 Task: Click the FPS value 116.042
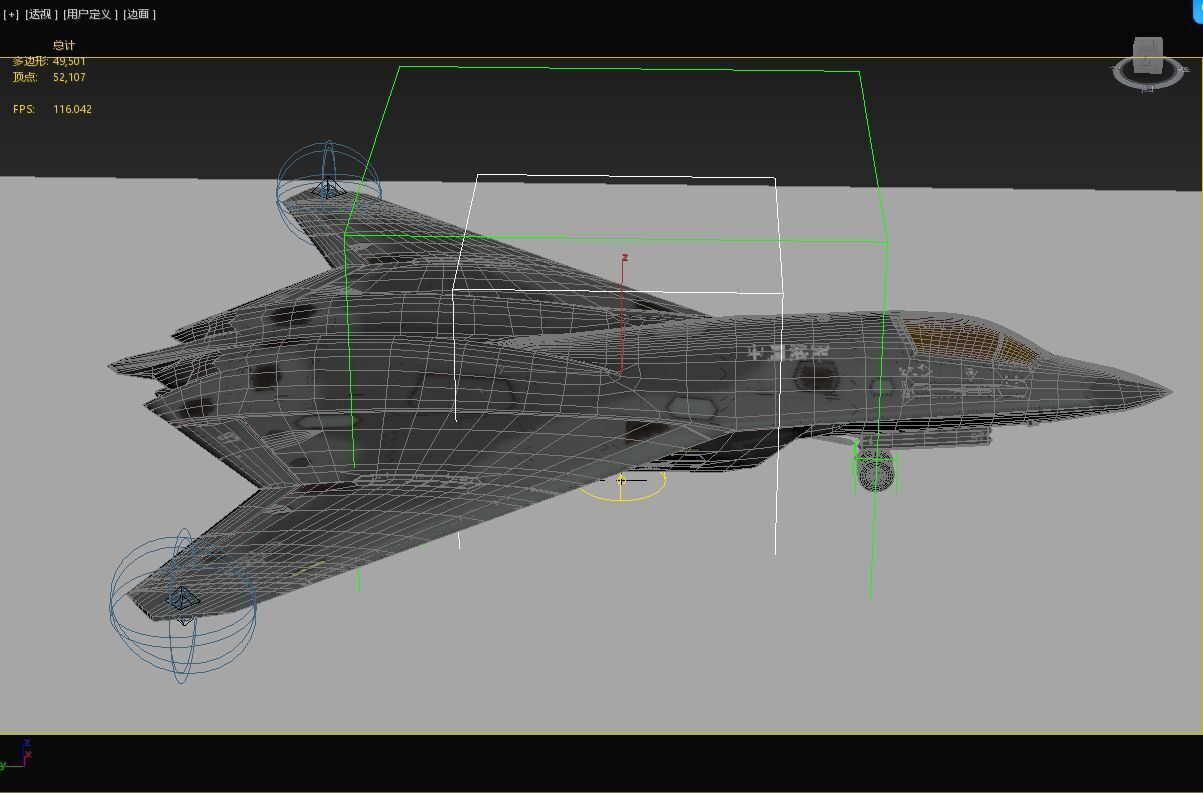coord(72,109)
